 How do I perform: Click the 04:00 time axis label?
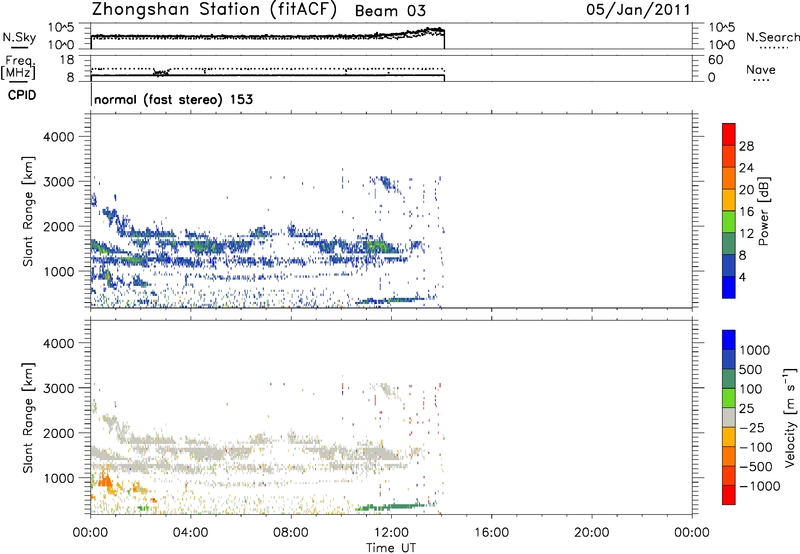190,533
